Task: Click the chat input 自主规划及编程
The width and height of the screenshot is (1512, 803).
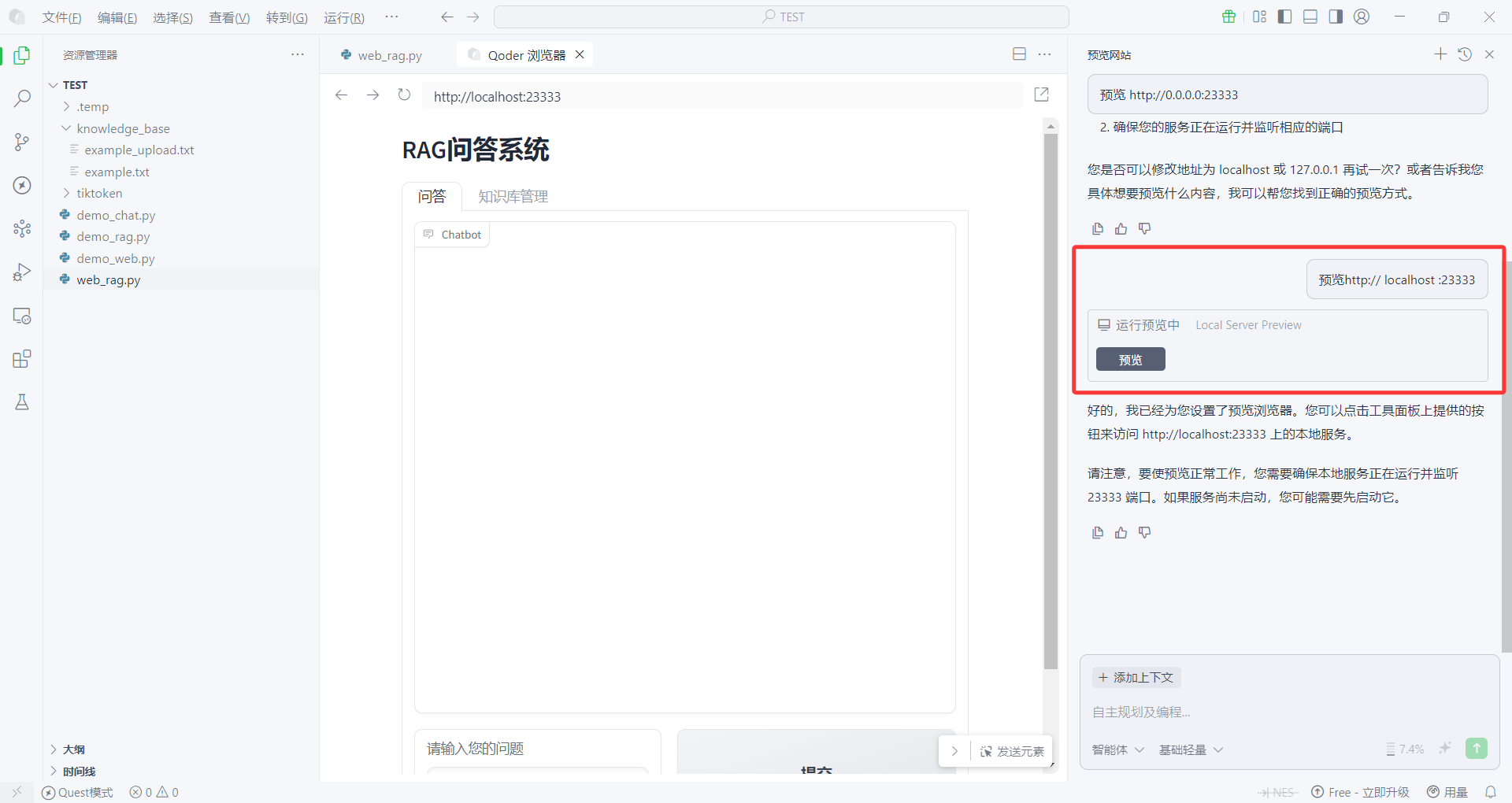Action: (1289, 712)
